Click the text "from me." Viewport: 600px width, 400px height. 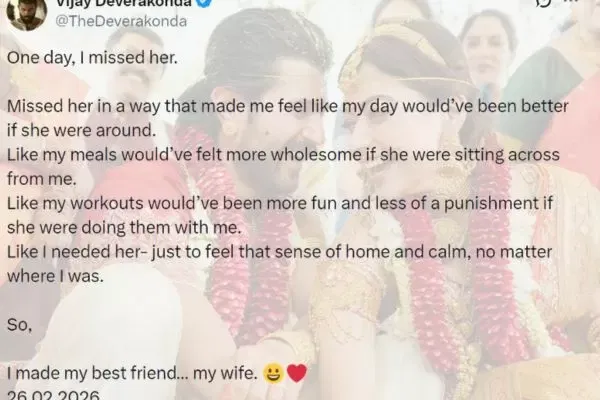(42, 179)
